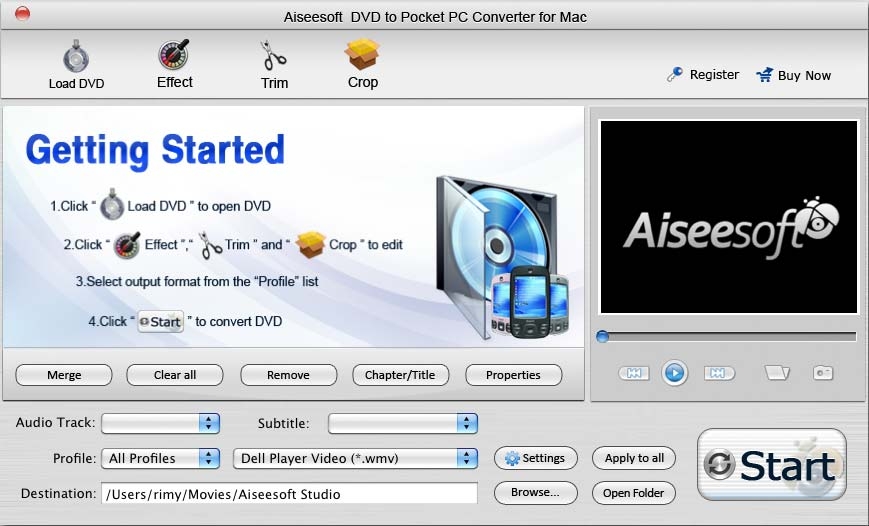This screenshot has height=526, width=869.
Task: Open the Crop tool
Action: 362,55
